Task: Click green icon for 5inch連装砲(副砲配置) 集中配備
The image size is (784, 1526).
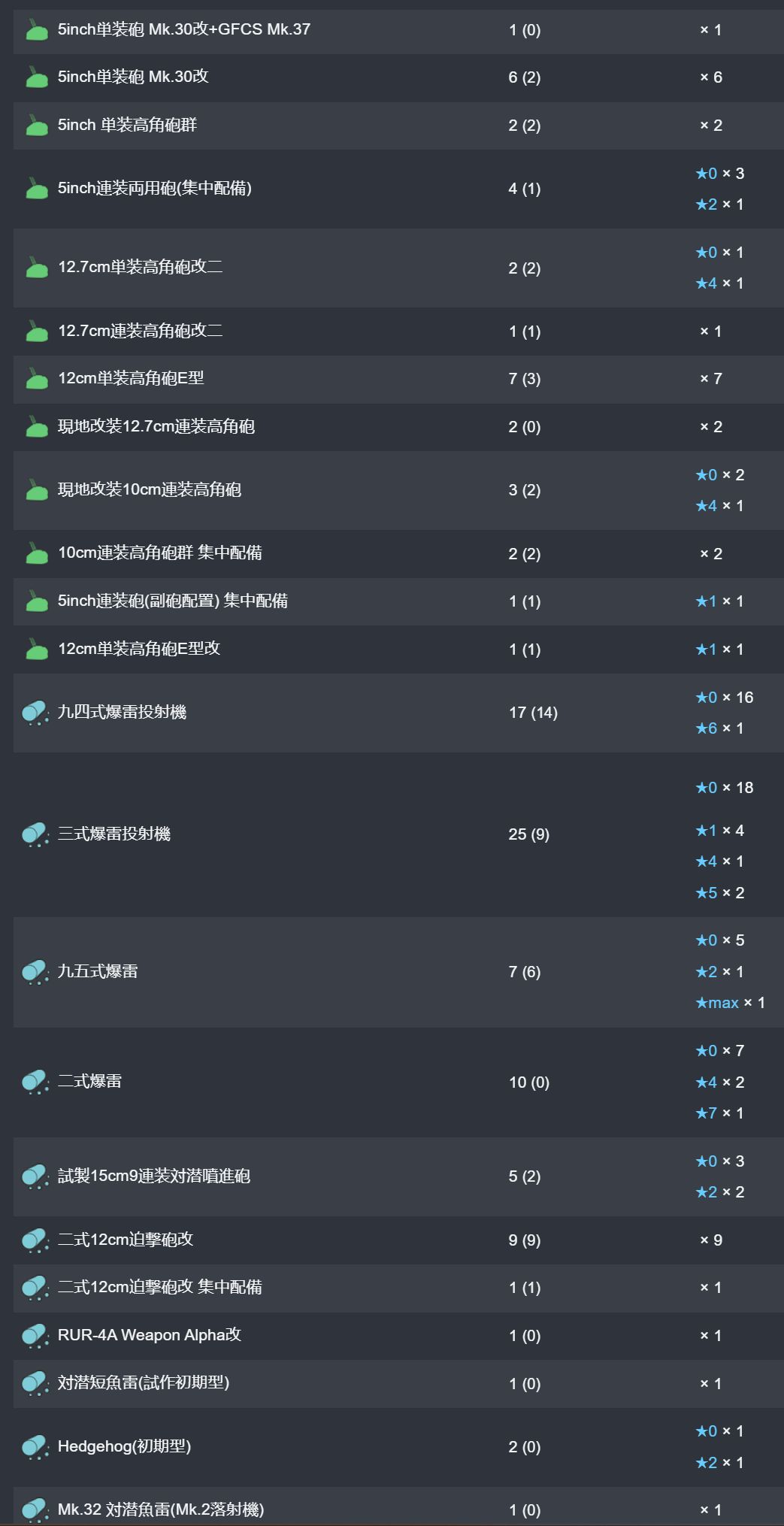Action: [x=36, y=601]
